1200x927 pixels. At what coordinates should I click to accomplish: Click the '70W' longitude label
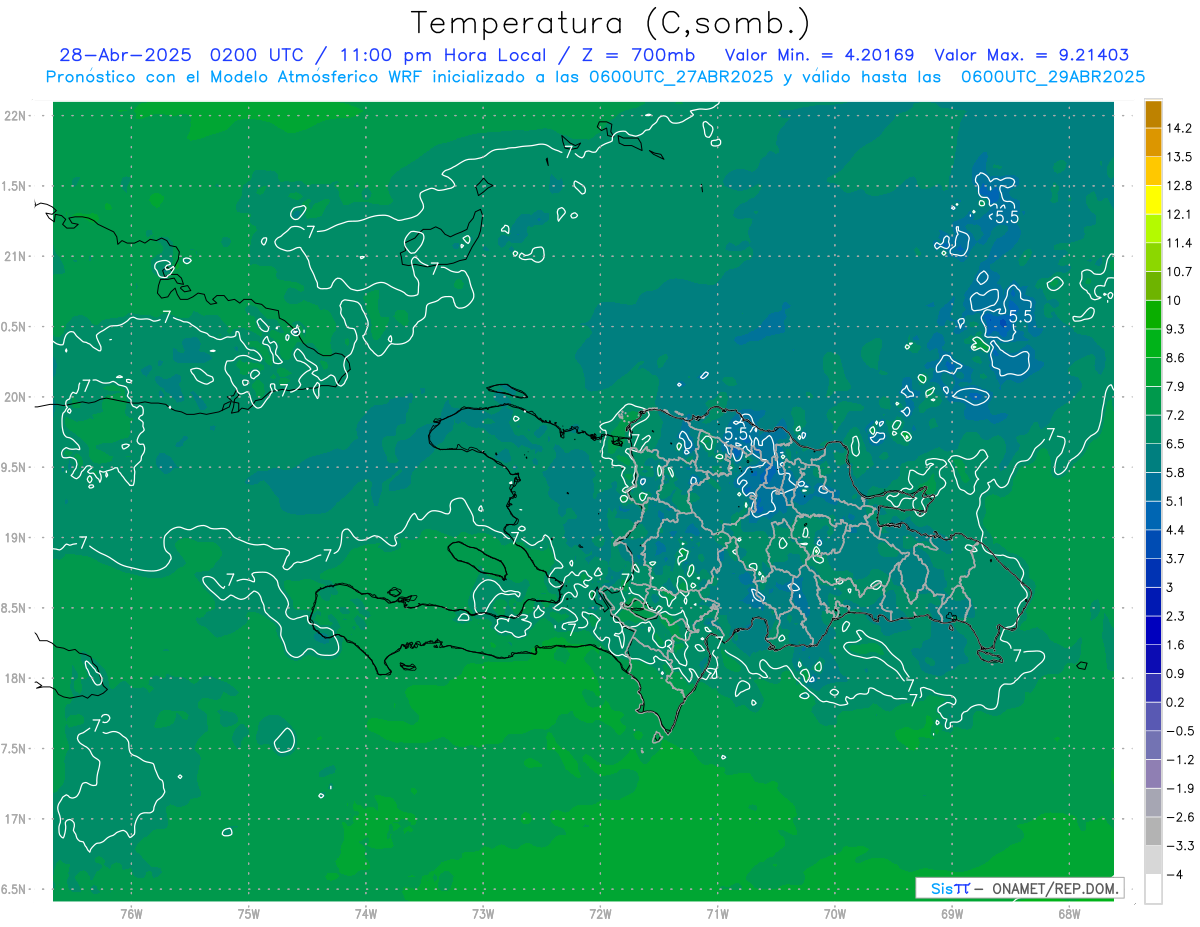835,913
